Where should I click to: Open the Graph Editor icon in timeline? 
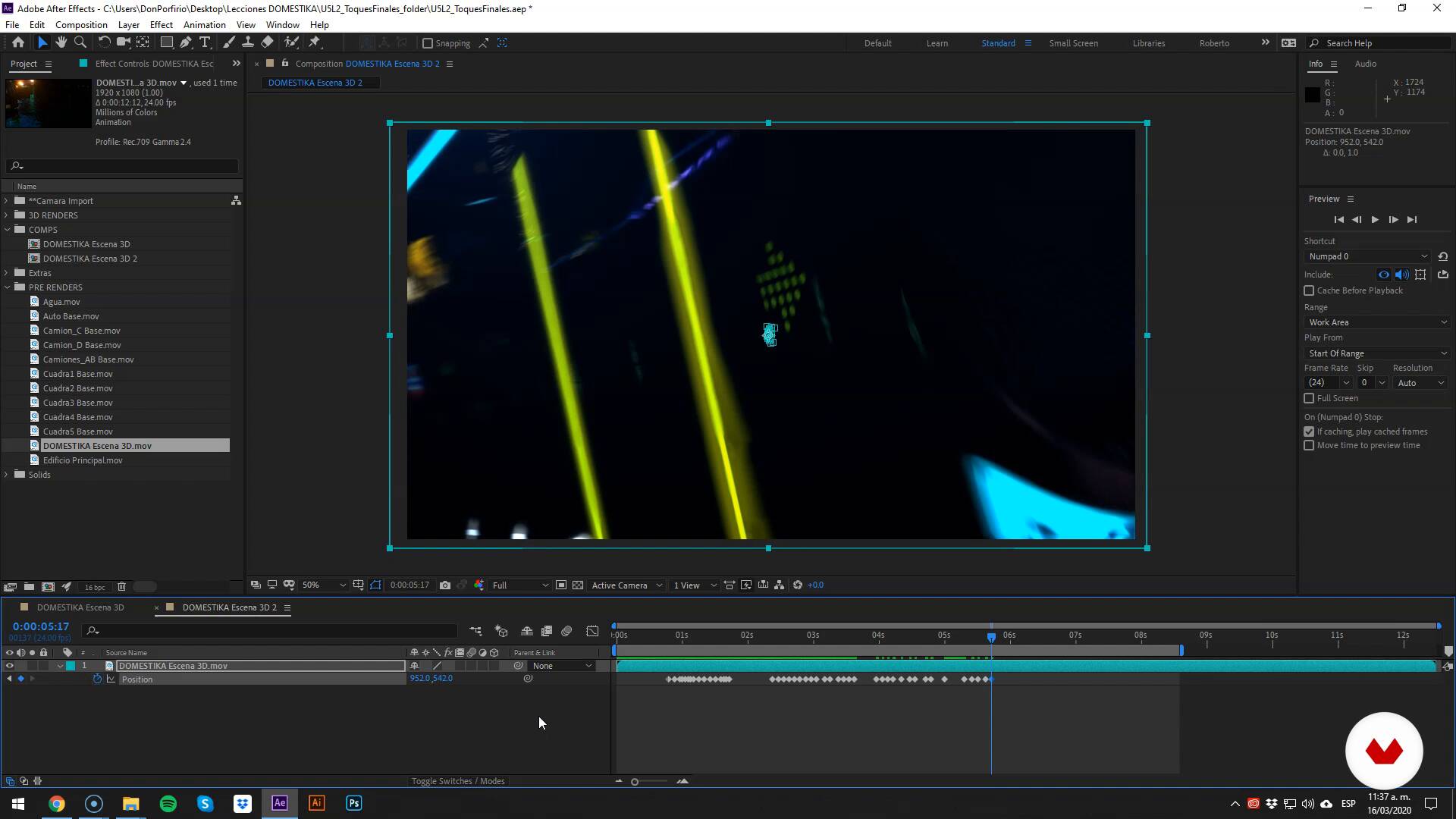pos(593,631)
